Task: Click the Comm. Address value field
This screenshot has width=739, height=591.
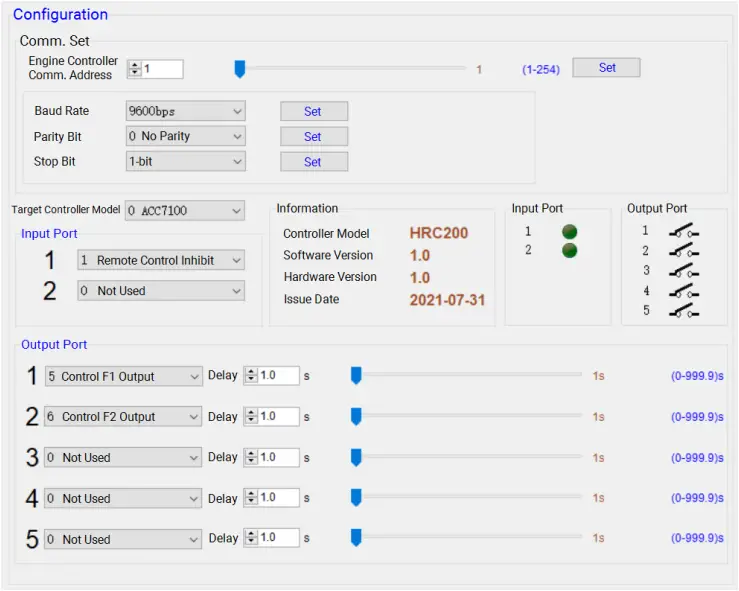Action: pyautogui.click(x=162, y=69)
